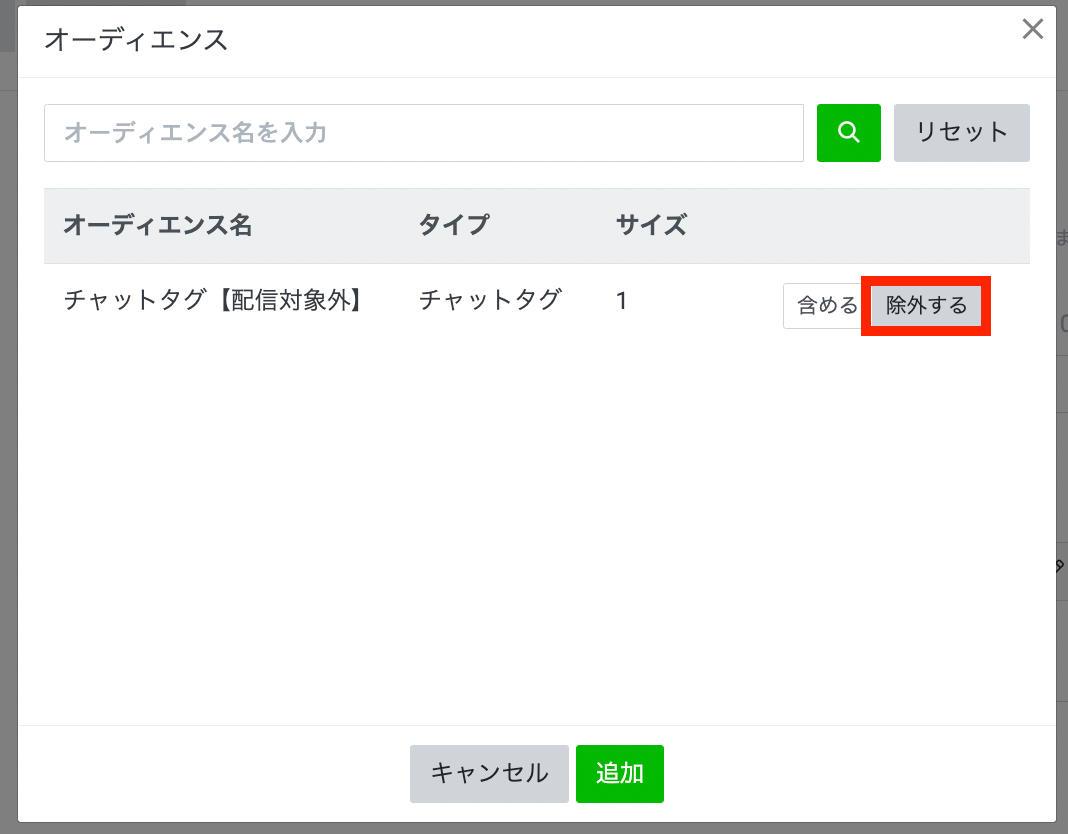Viewport: 1068px width, 834px height.
Task: Click the タイプ column header
Action: tap(453, 225)
